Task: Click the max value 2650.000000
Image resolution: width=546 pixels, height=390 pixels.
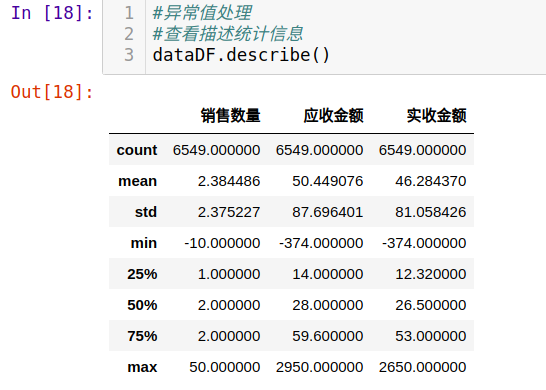Action: pyautogui.click(x=423, y=367)
